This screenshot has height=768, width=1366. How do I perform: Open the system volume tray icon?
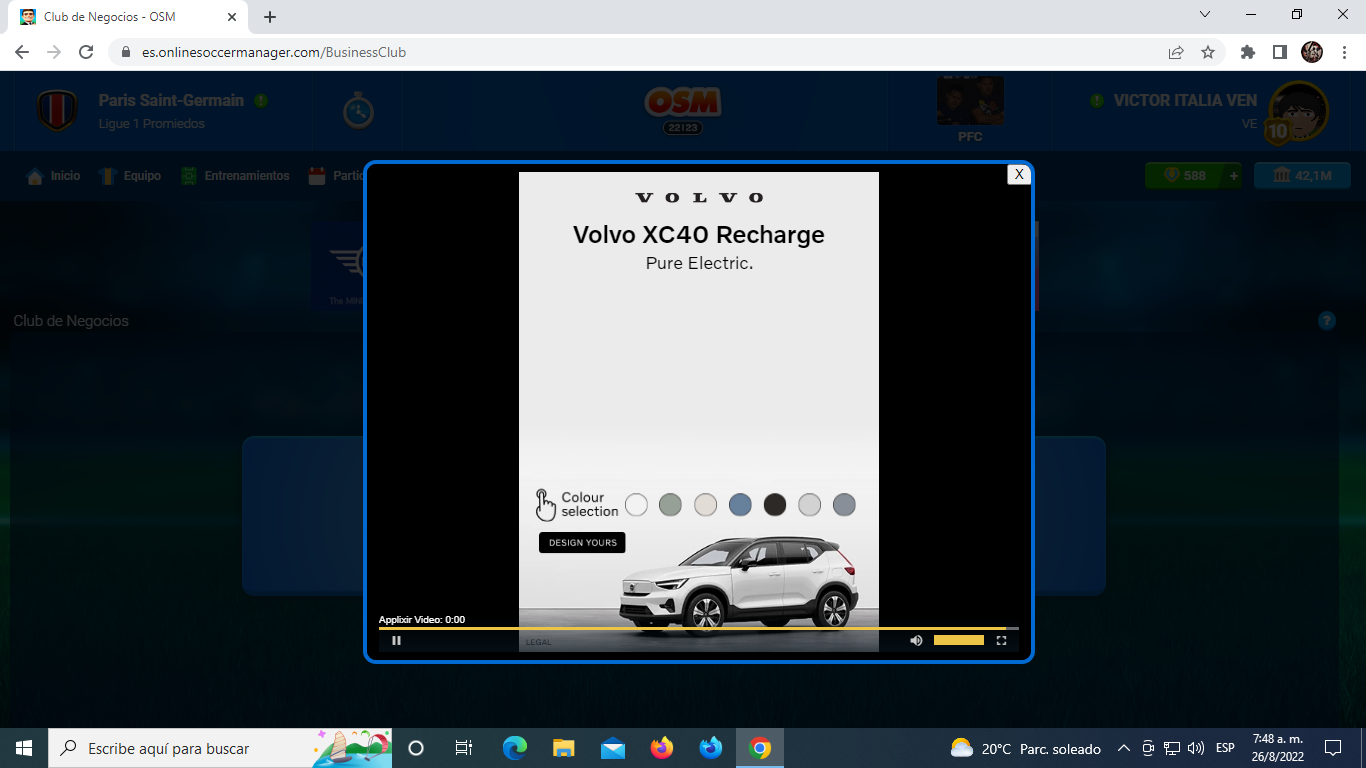(x=1196, y=748)
